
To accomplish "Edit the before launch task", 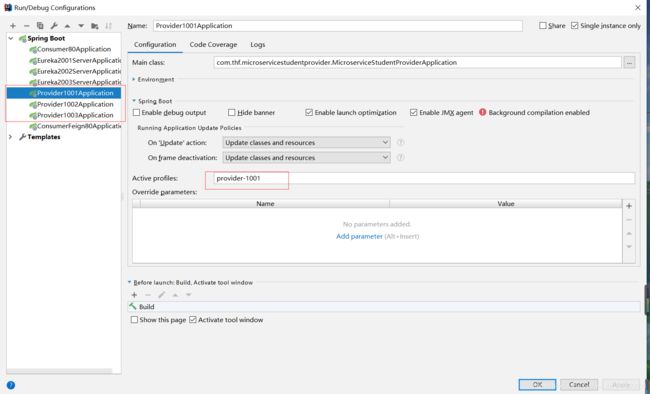I will [161, 295].
